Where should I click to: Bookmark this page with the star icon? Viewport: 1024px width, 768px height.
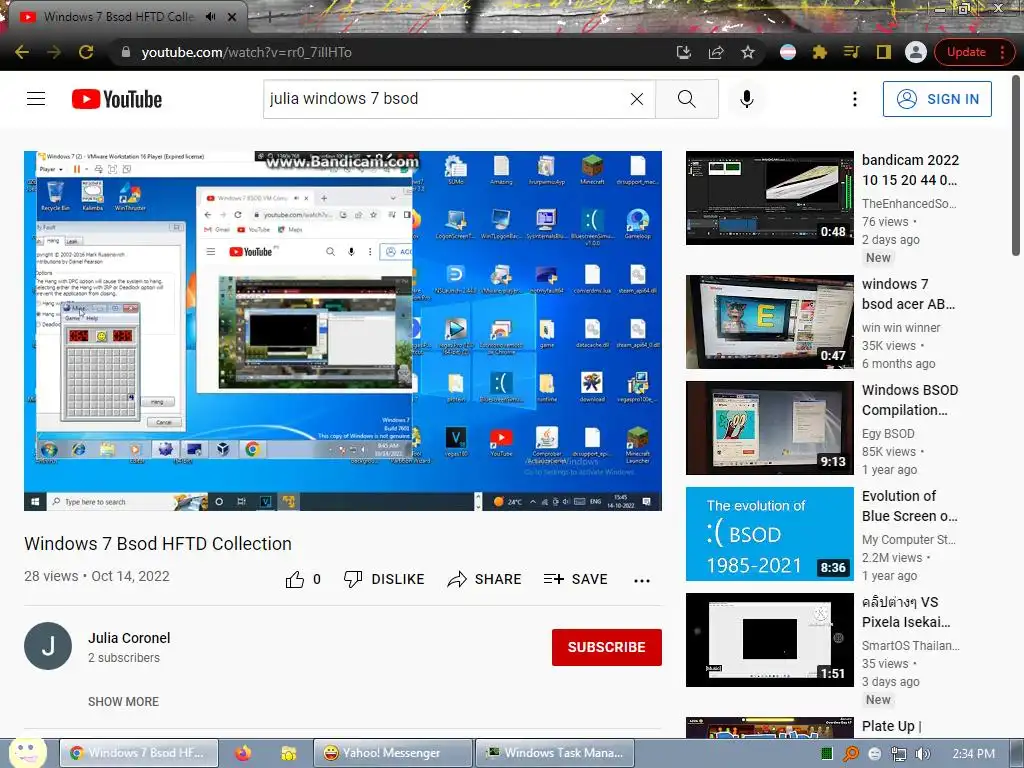click(x=748, y=52)
